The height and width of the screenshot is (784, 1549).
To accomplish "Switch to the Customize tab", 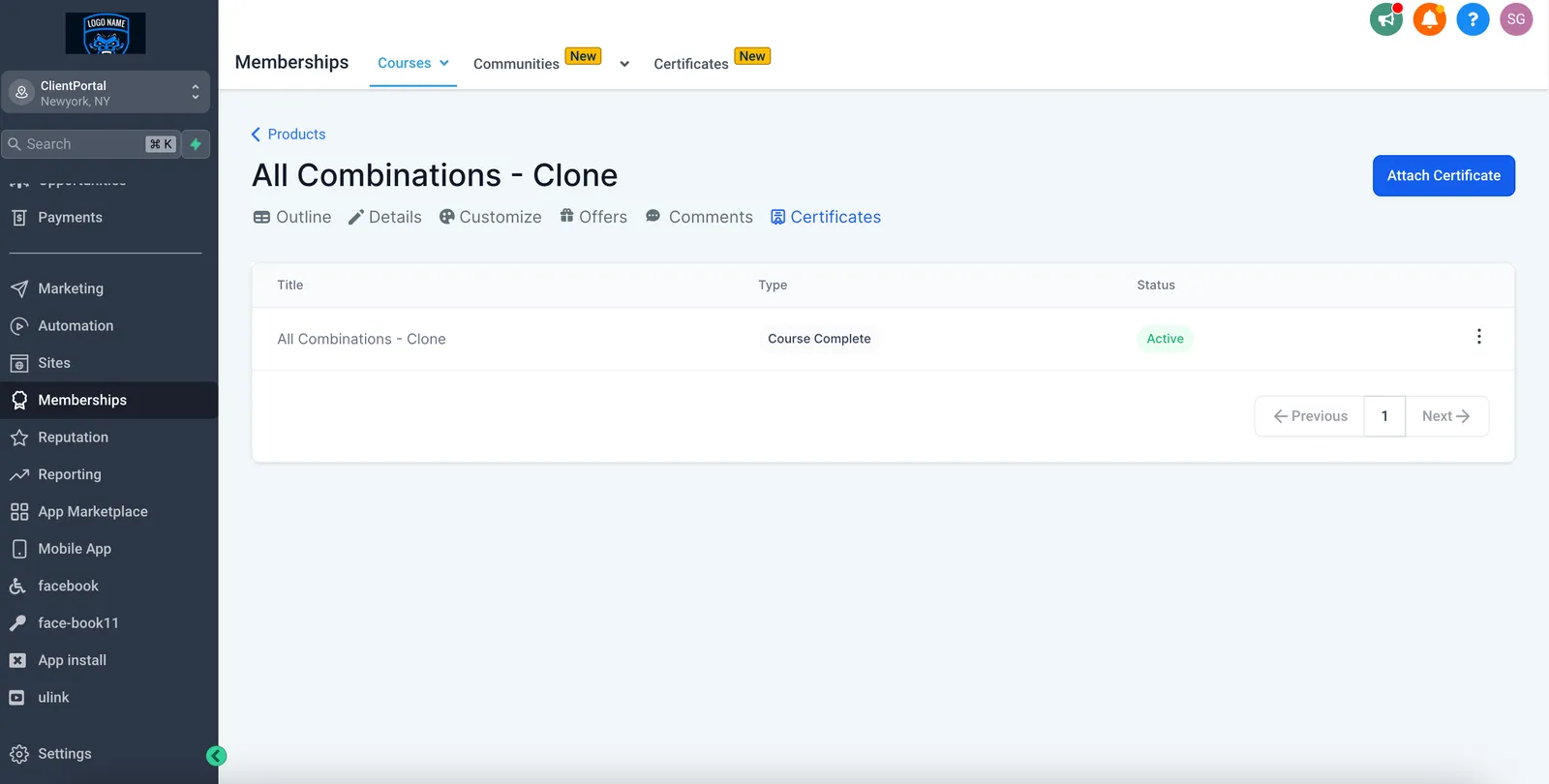I will (490, 217).
